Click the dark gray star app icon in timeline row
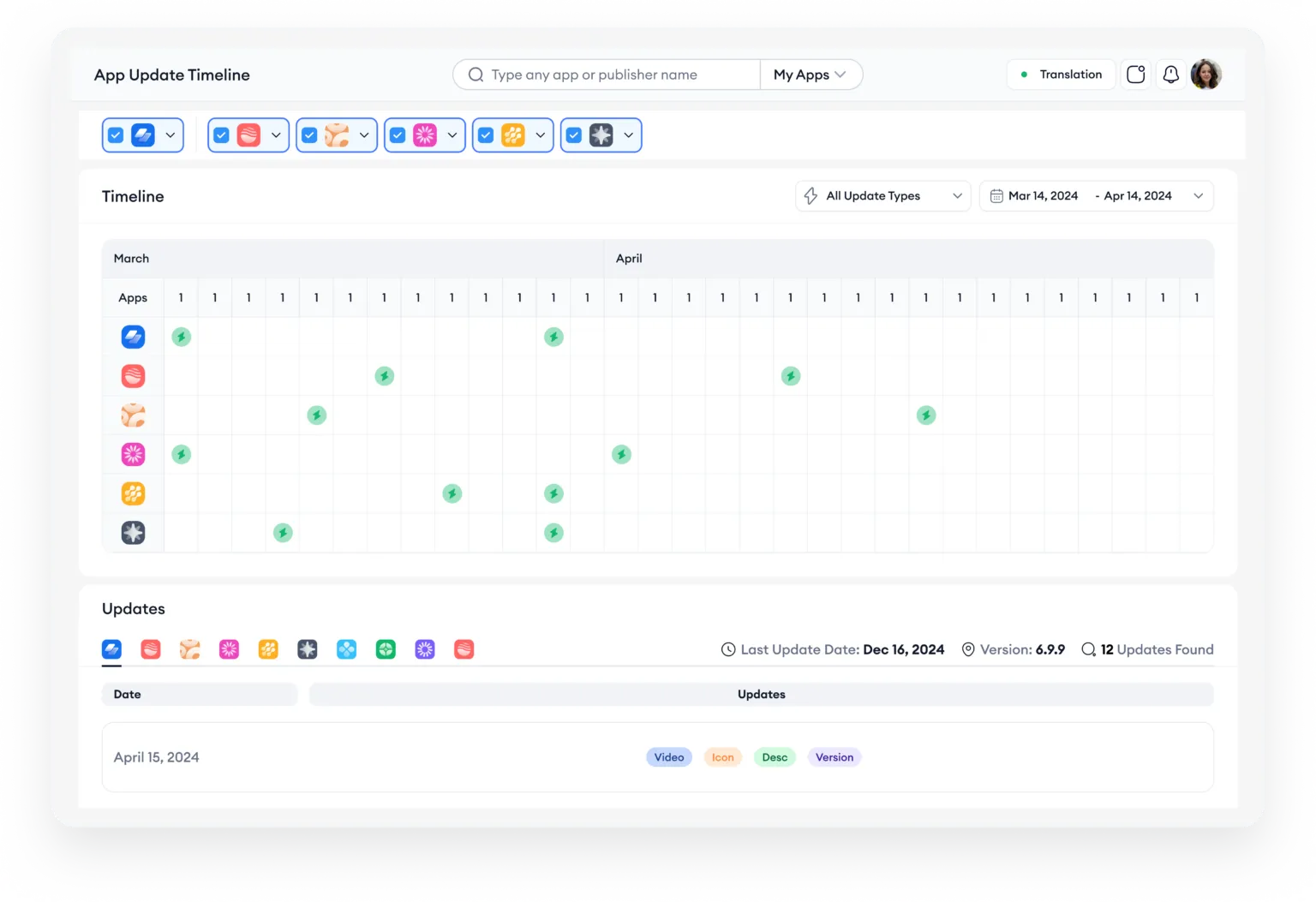 tap(133, 533)
